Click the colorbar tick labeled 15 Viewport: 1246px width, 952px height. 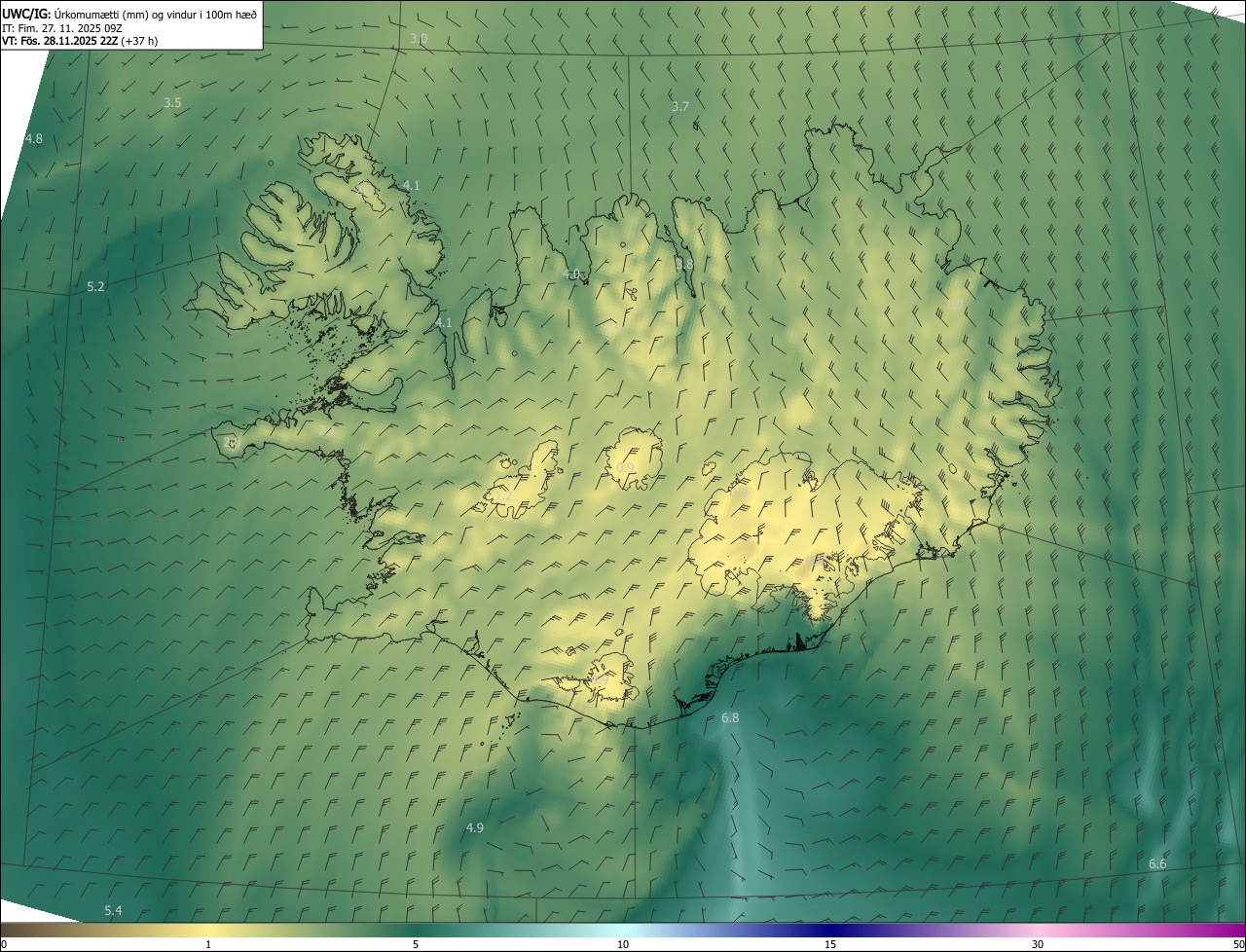[x=830, y=944]
